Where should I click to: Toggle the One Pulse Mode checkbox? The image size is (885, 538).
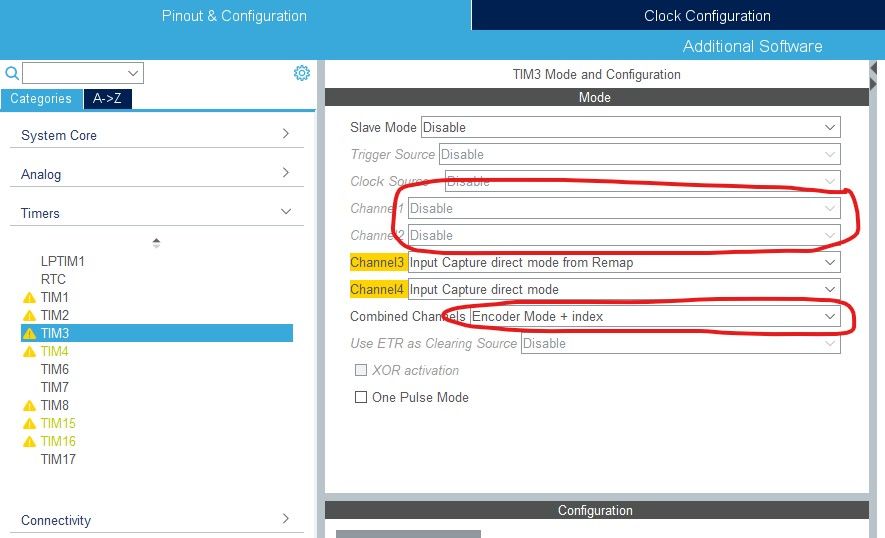[361, 397]
